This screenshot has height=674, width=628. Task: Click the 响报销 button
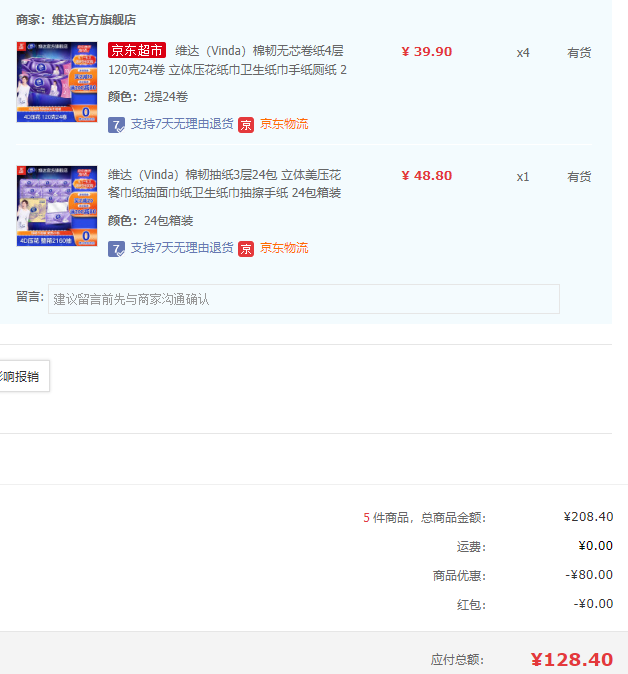25,376
